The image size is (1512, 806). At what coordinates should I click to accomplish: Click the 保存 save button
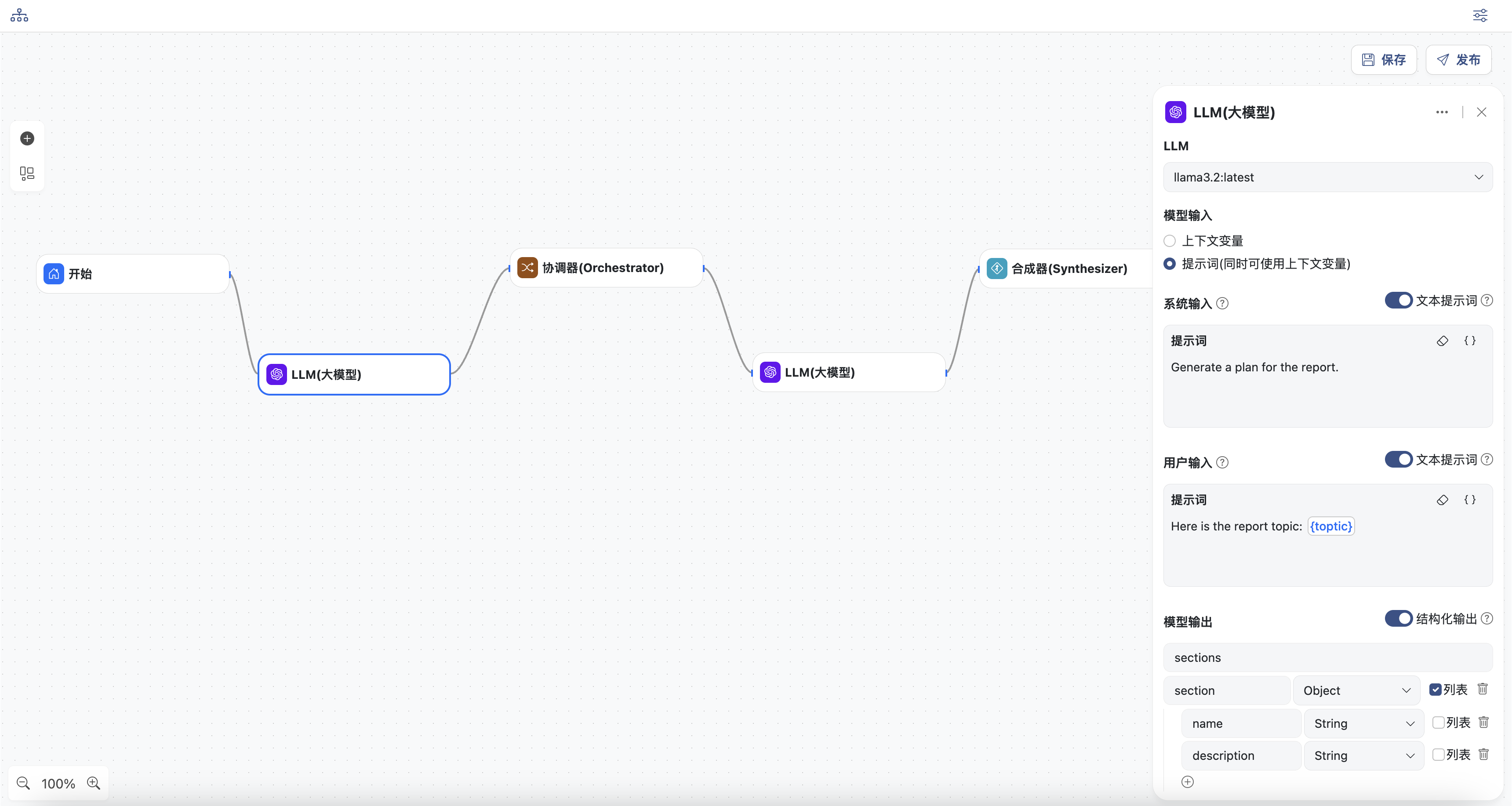click(1384, 60)
